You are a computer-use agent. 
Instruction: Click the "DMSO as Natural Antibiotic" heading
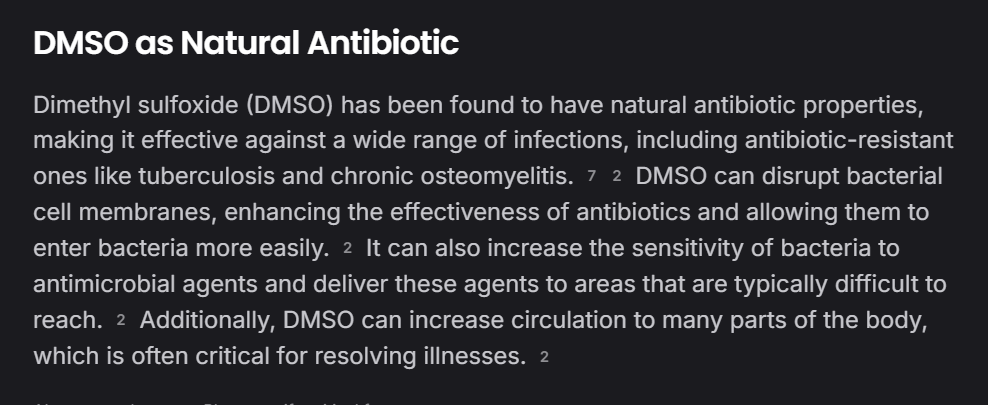coord(246,43)
